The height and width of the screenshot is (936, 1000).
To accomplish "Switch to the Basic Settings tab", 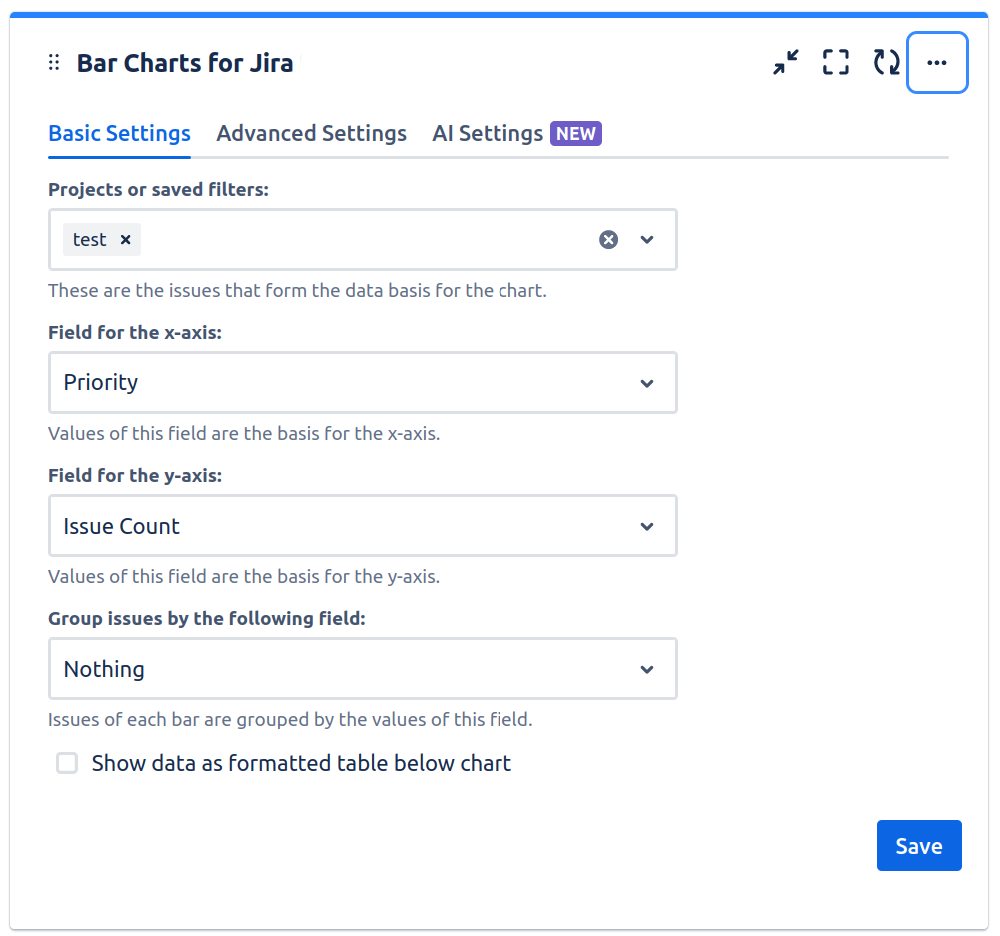I will [x=119, y=134].
